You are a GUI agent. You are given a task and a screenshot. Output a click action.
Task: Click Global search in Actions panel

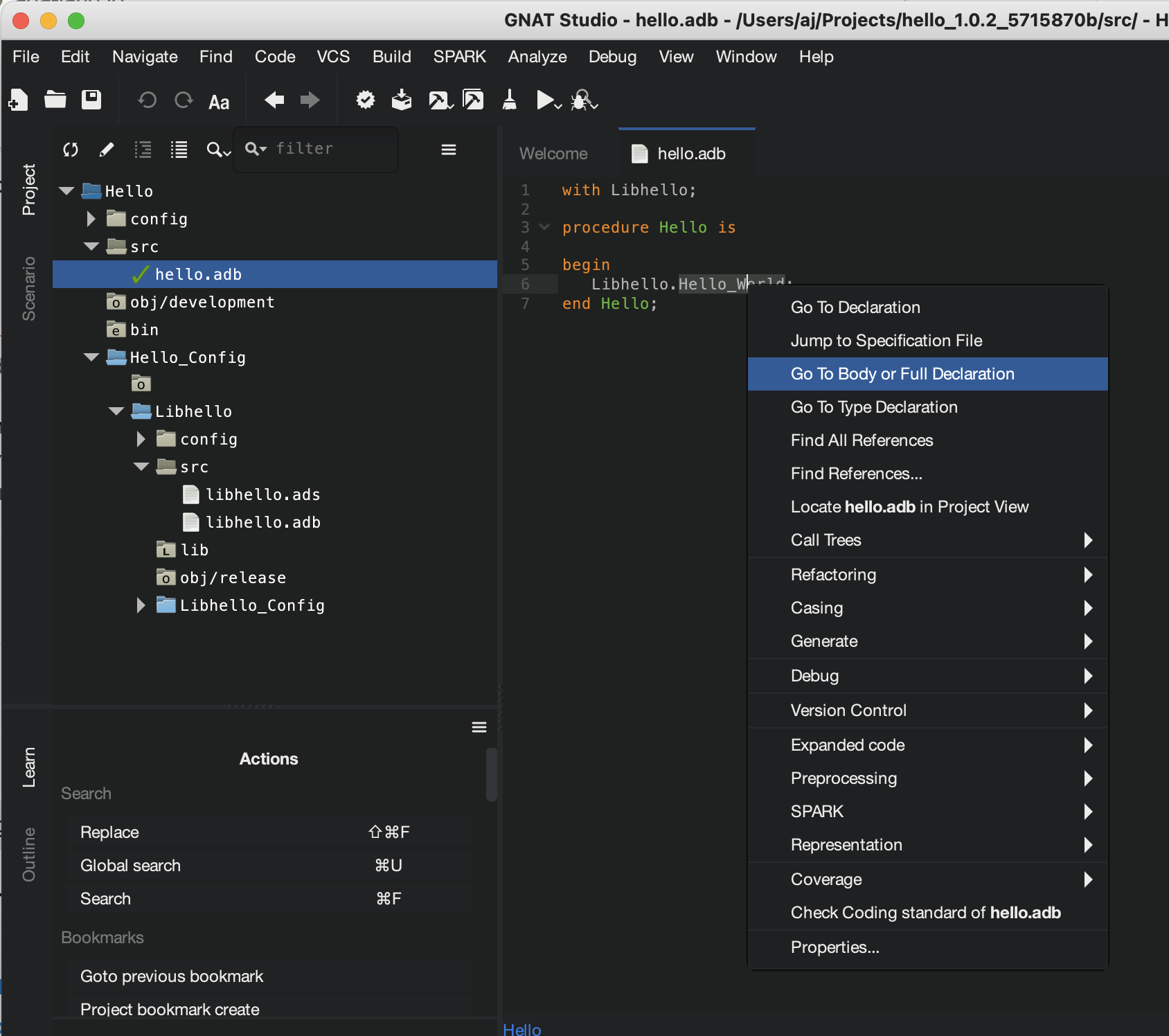[130, 866]
